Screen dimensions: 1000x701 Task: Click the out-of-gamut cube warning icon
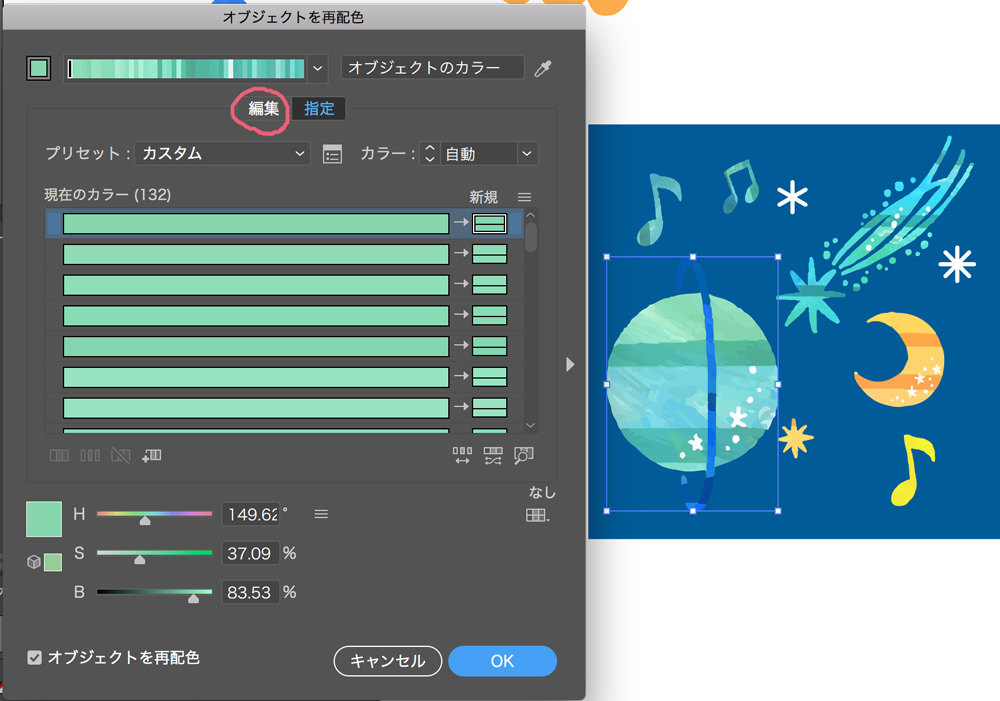(x=34, y=562)
